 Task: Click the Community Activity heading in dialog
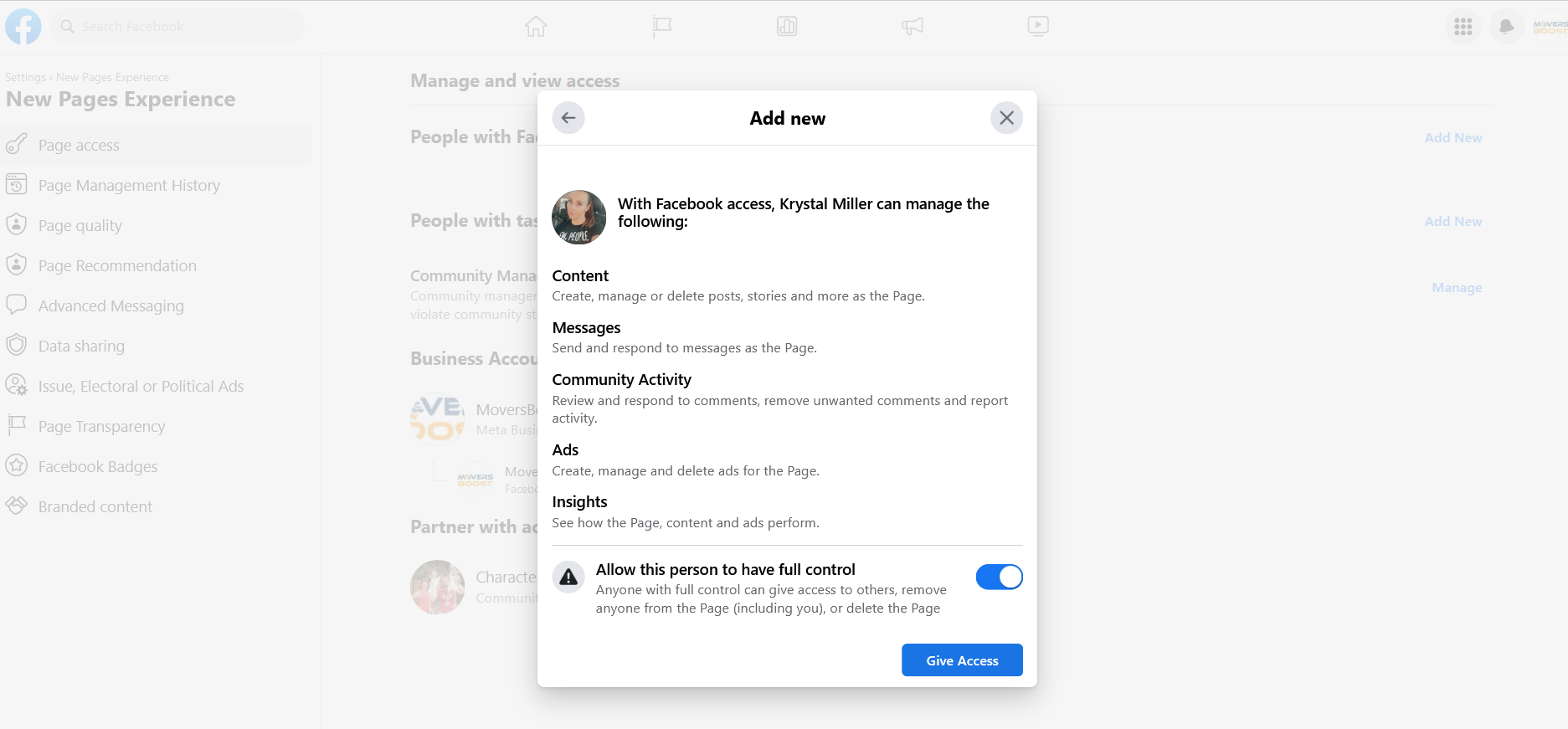[x=621, y=380]
